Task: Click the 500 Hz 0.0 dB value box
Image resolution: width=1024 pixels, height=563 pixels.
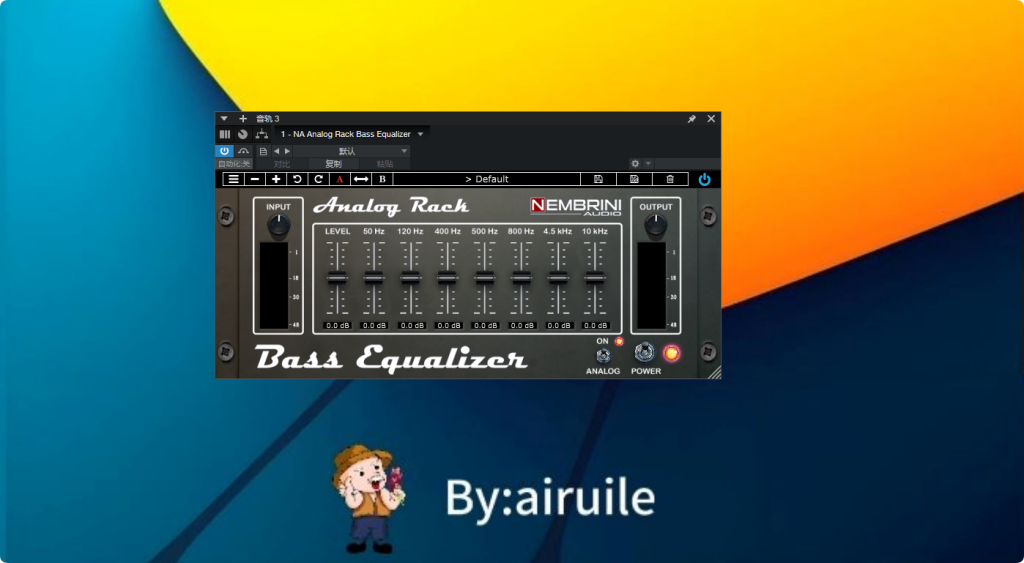Action: pyautogui.click(x=486, y=325)
